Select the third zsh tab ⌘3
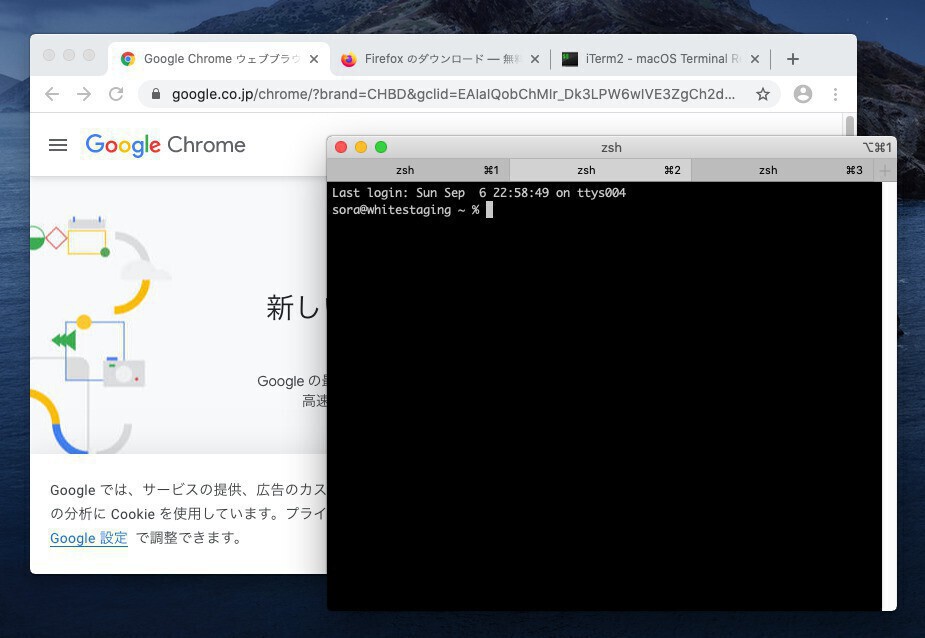Viewport: 925px width, 638px height. (782, 171)
